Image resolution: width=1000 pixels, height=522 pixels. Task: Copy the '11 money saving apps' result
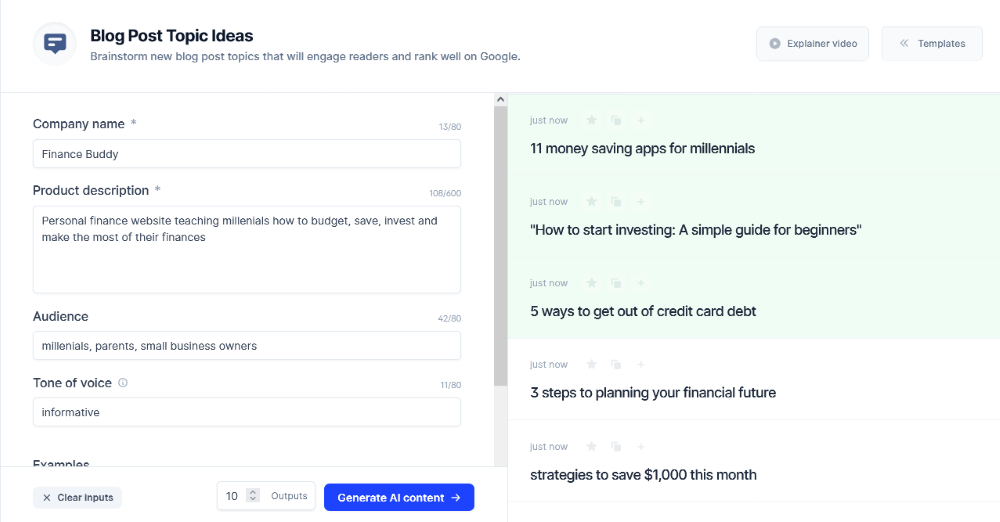(x=616, y=120)
